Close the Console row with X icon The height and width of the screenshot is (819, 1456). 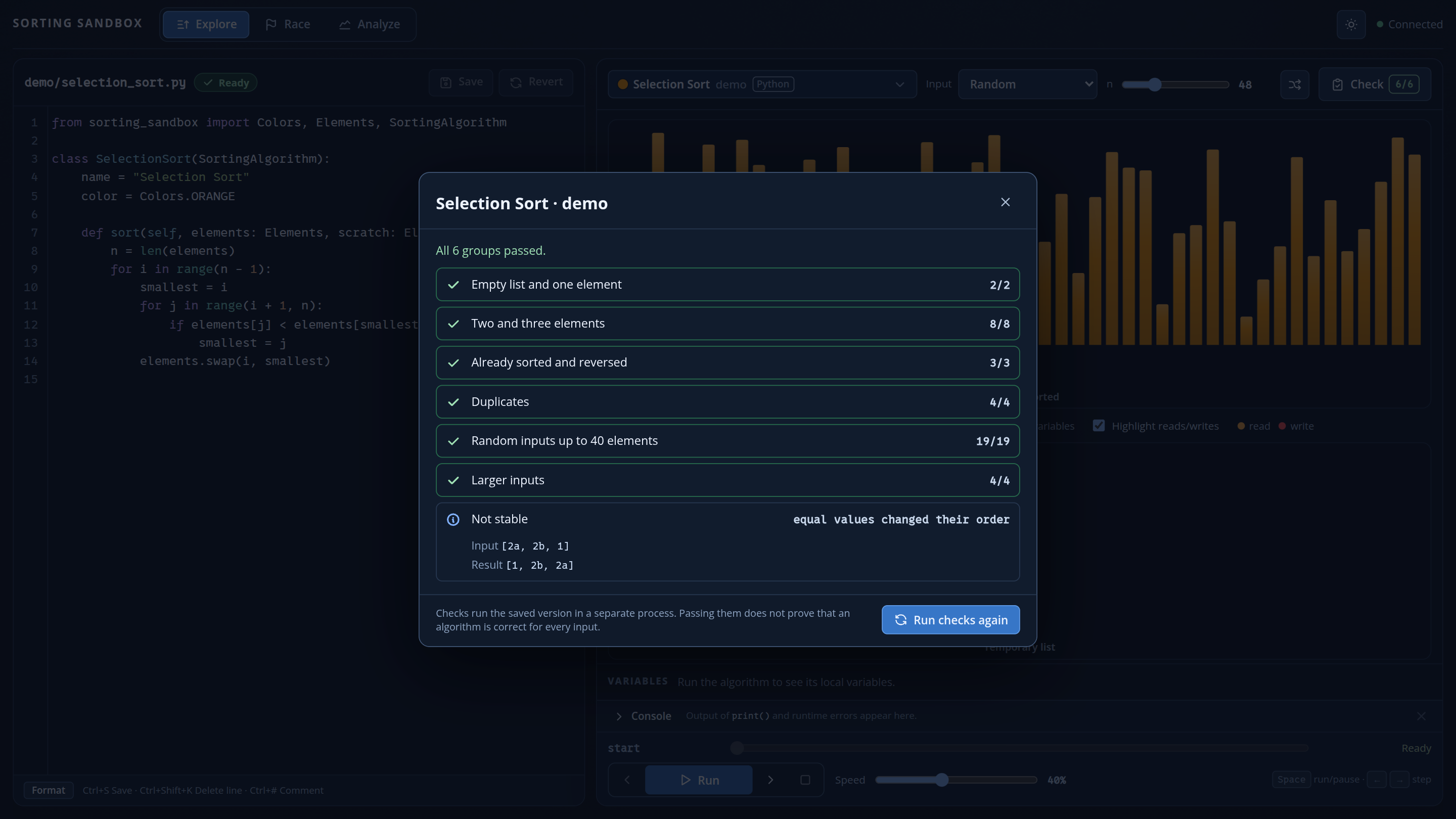coord(1421,716)
